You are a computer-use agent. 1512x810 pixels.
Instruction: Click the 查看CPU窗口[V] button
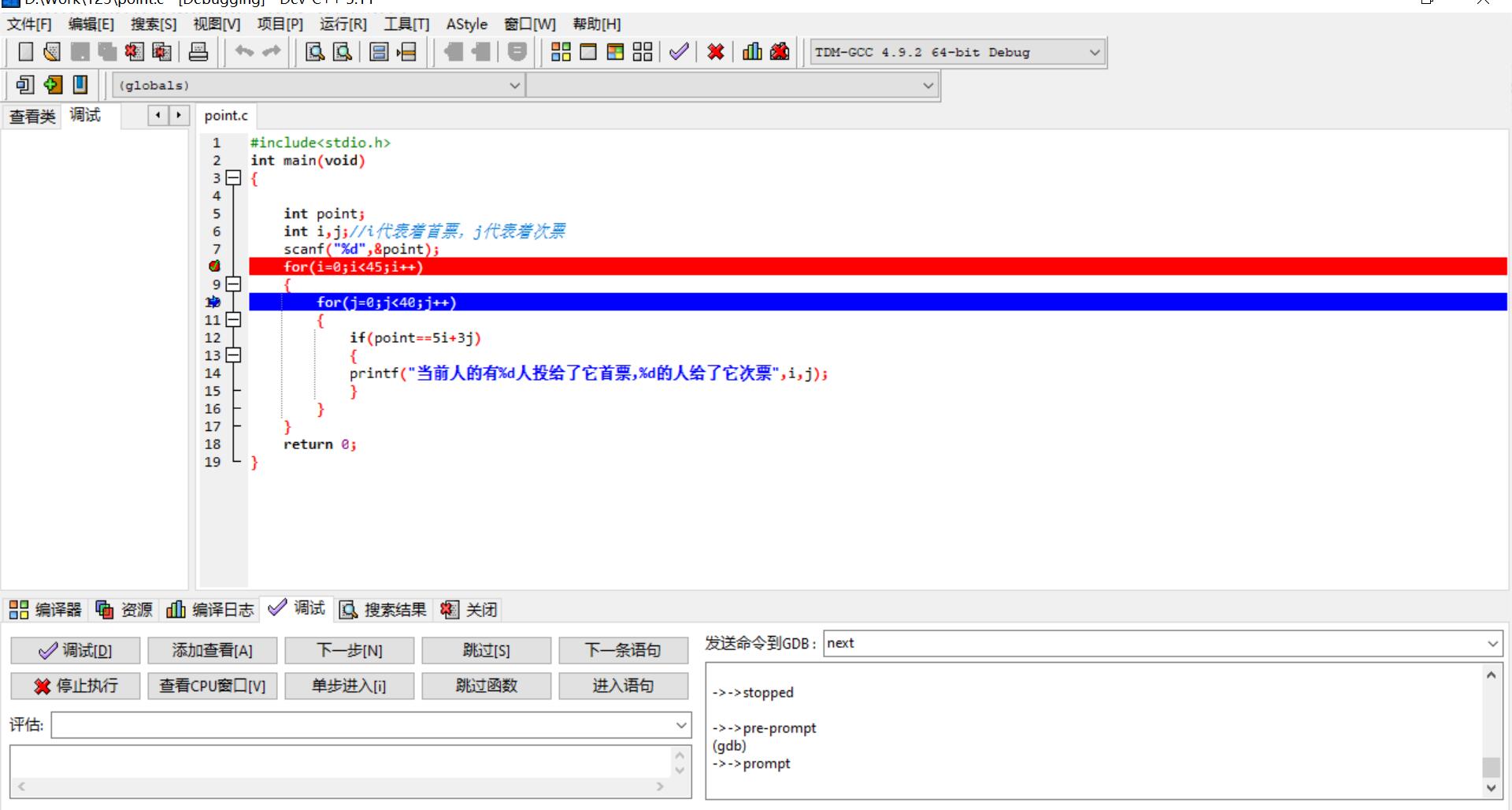(x=213, y=686)
